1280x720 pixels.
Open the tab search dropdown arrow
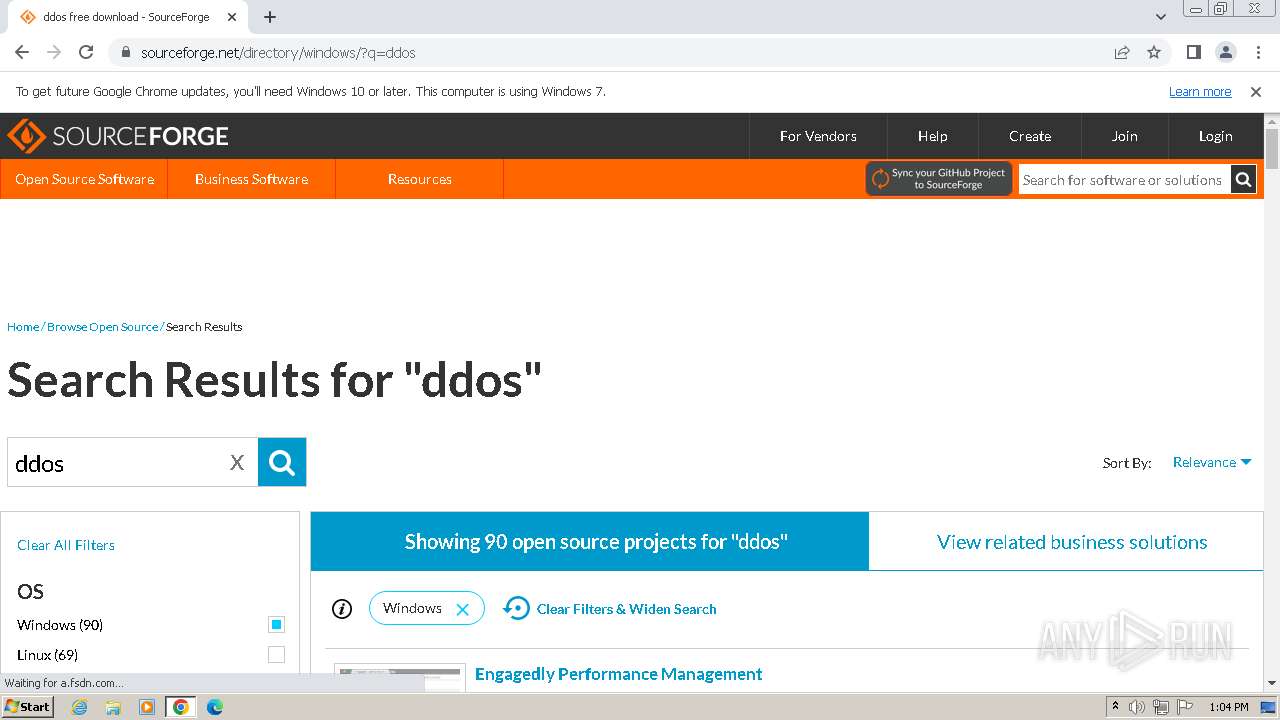click(x=1160, y=17)
